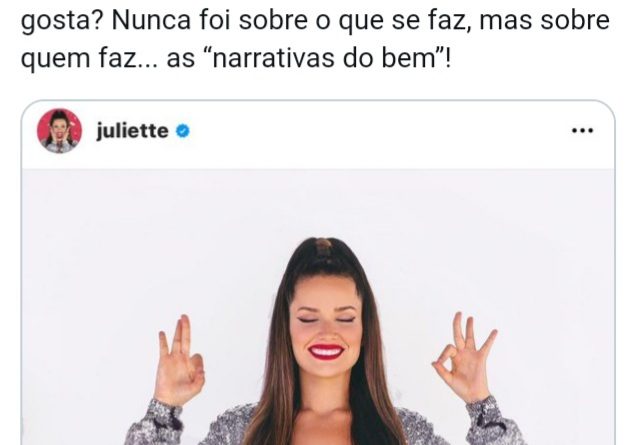Select the tweet text ending "narrativas do bem"
644x445 pixels.
click(315, 39)
